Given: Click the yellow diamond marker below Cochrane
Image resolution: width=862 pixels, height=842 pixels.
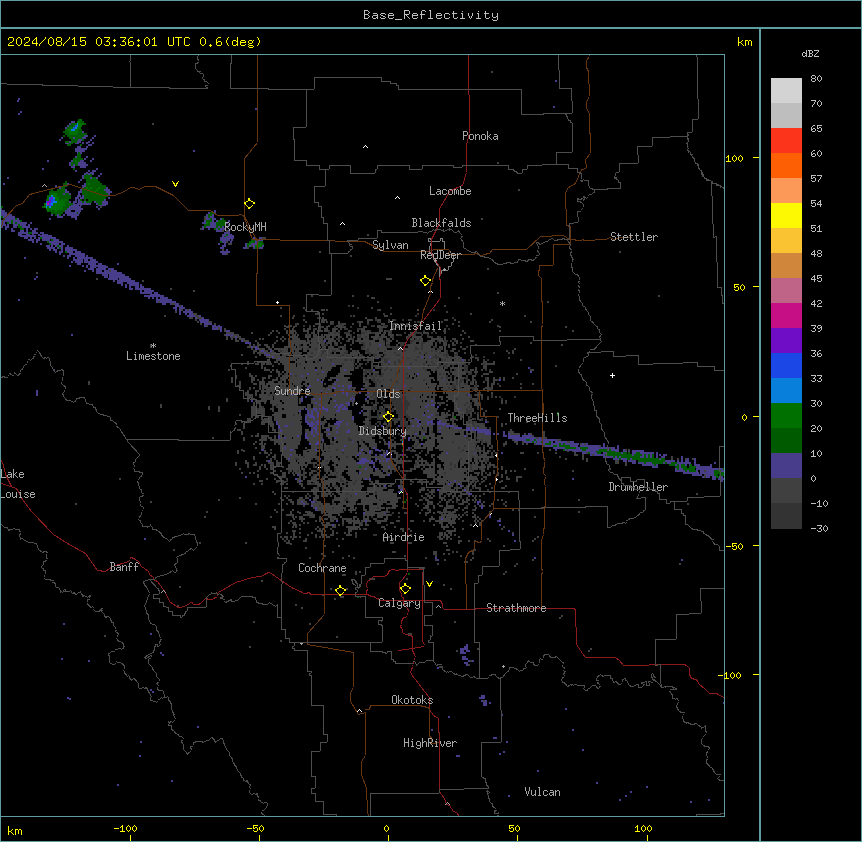Looking at the screenshot, I should coord(340,590).
